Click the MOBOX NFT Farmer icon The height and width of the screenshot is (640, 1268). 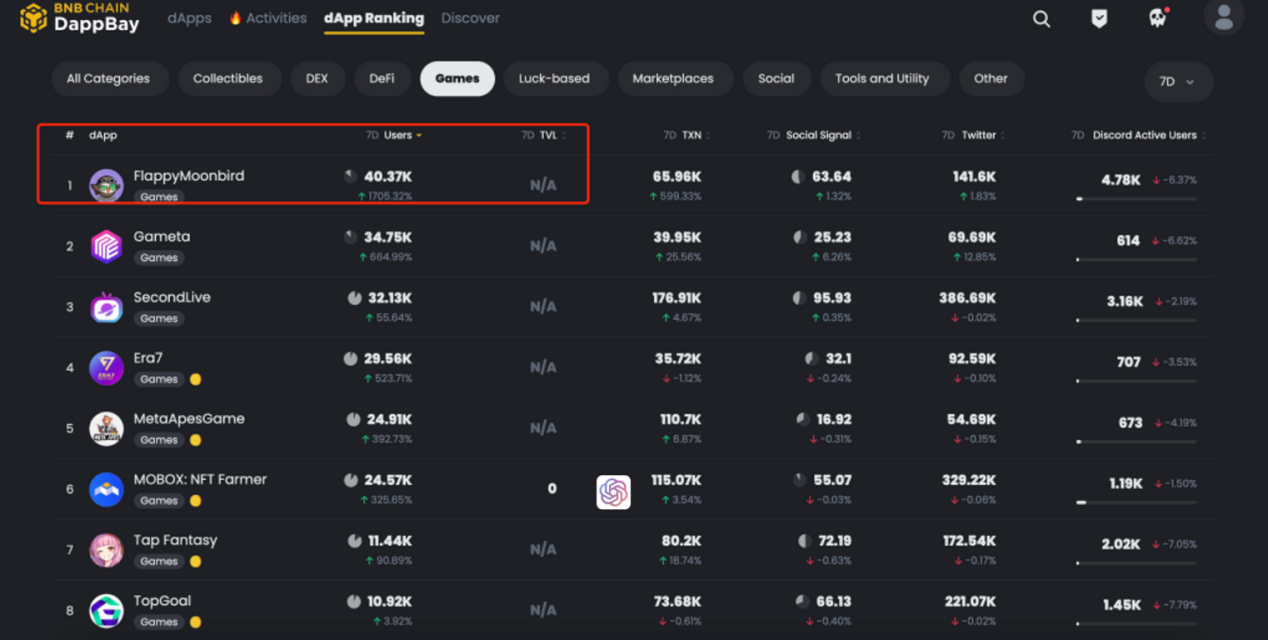point(107,489)
